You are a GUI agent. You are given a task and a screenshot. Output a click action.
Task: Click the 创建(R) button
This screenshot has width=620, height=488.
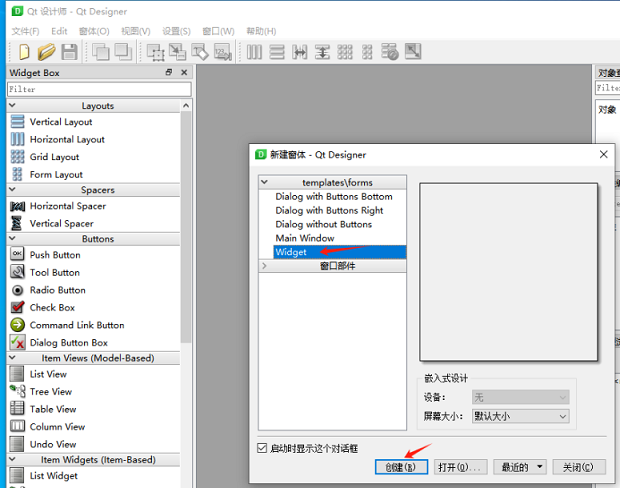[401, 467]
